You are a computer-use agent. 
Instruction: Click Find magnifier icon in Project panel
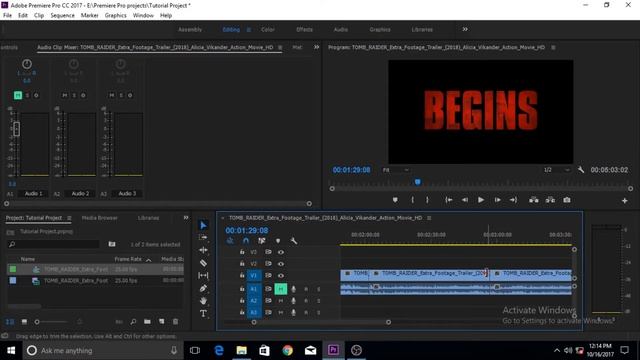pyautogui.click(x=133, y=322)
